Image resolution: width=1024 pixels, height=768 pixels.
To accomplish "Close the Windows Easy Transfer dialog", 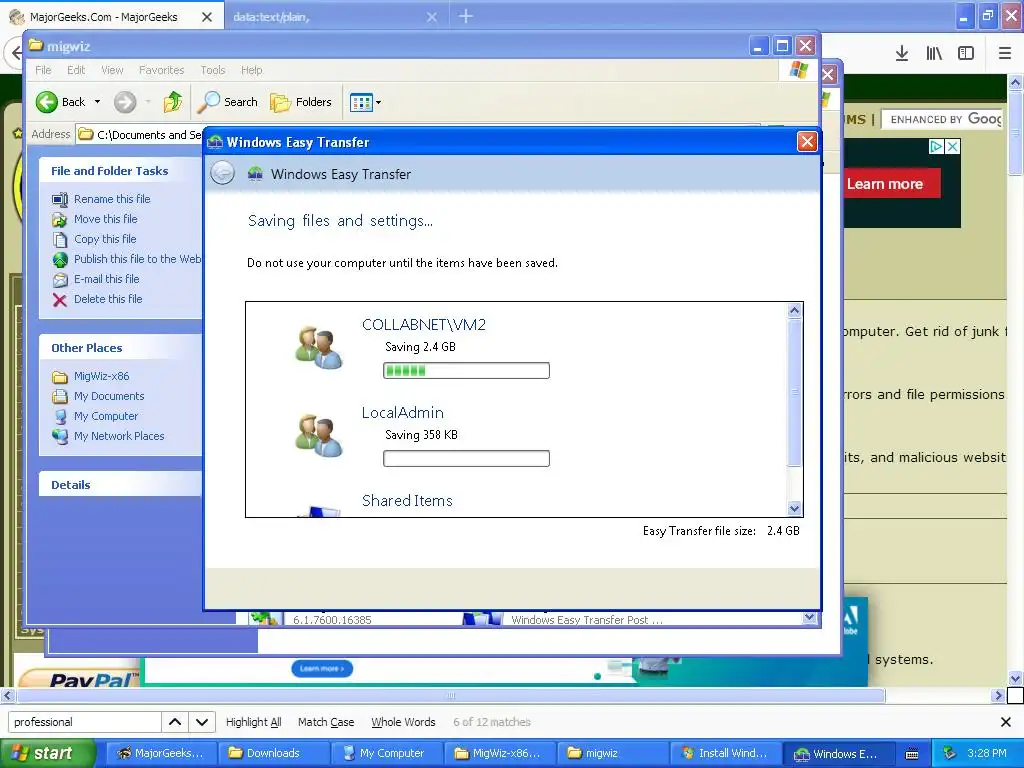I will click(807, 142).
